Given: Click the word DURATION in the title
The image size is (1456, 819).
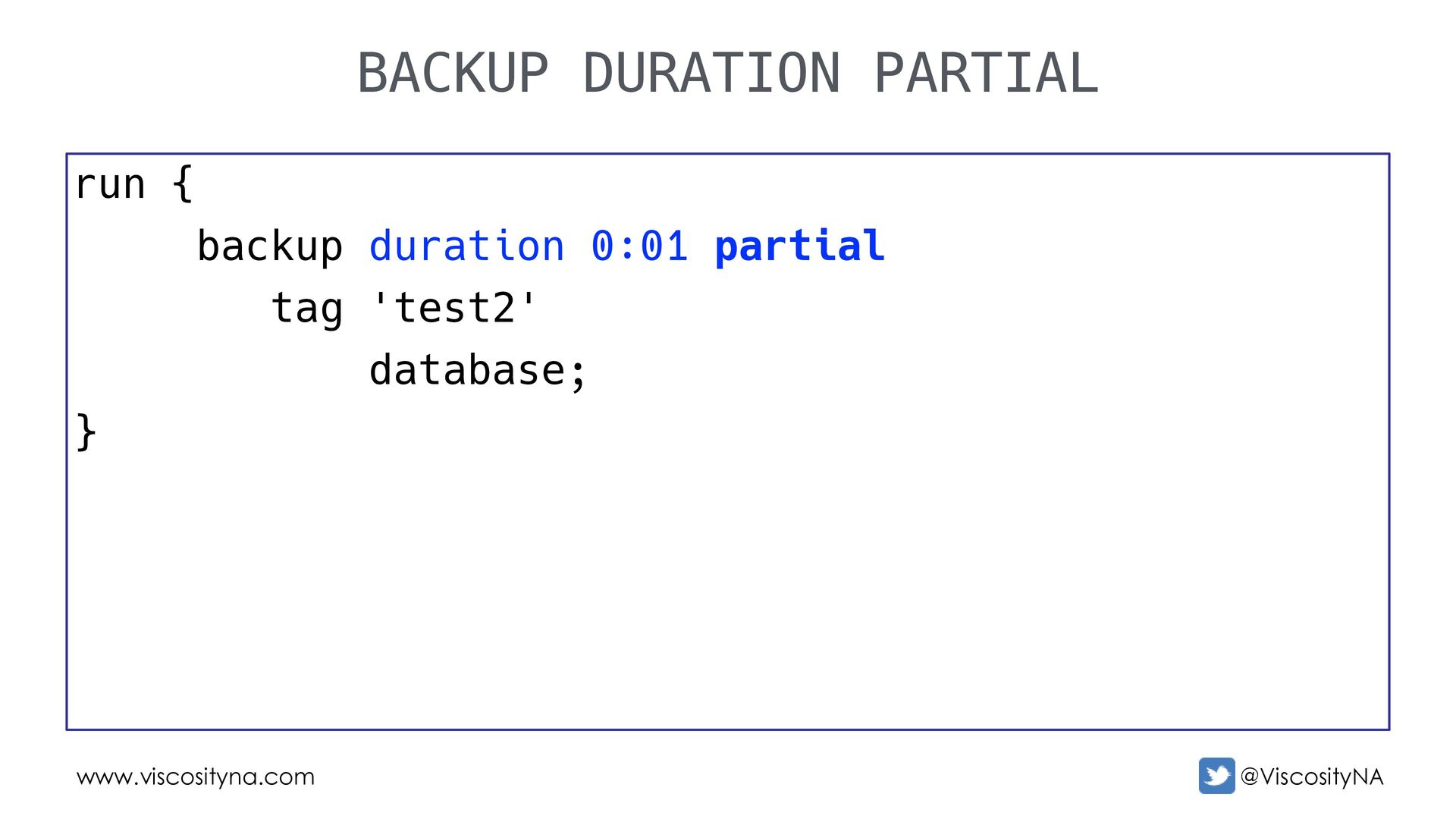Looking at the screenshot, I should pyautogui.click(x=711, y=74).
